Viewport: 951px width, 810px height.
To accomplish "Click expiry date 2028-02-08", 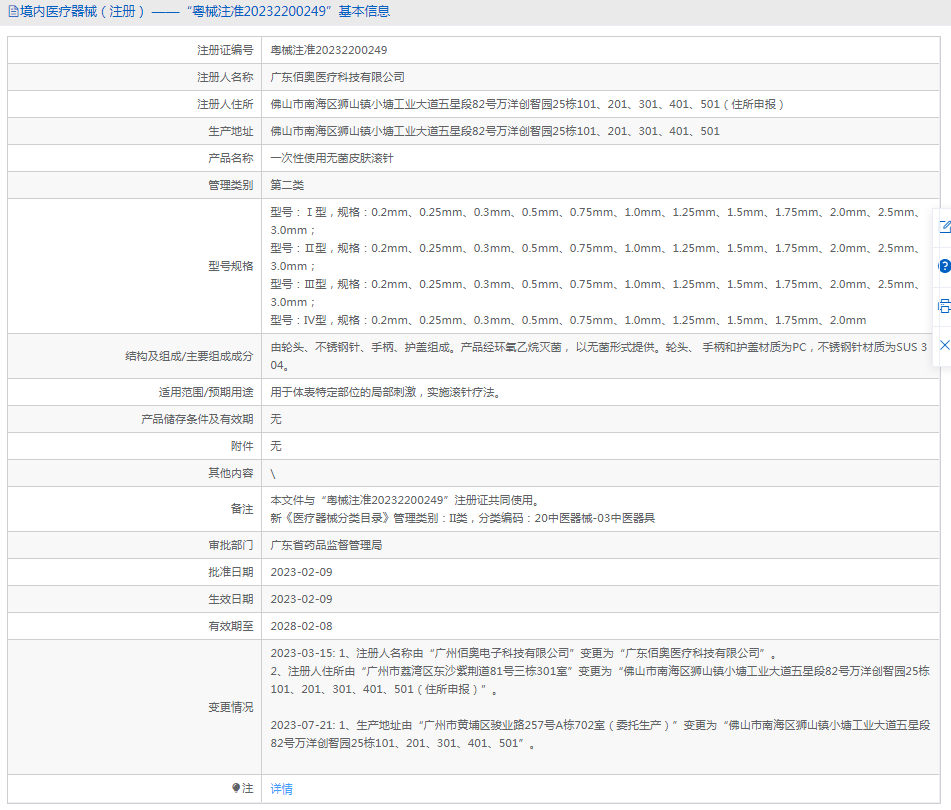I will [301, 626].
